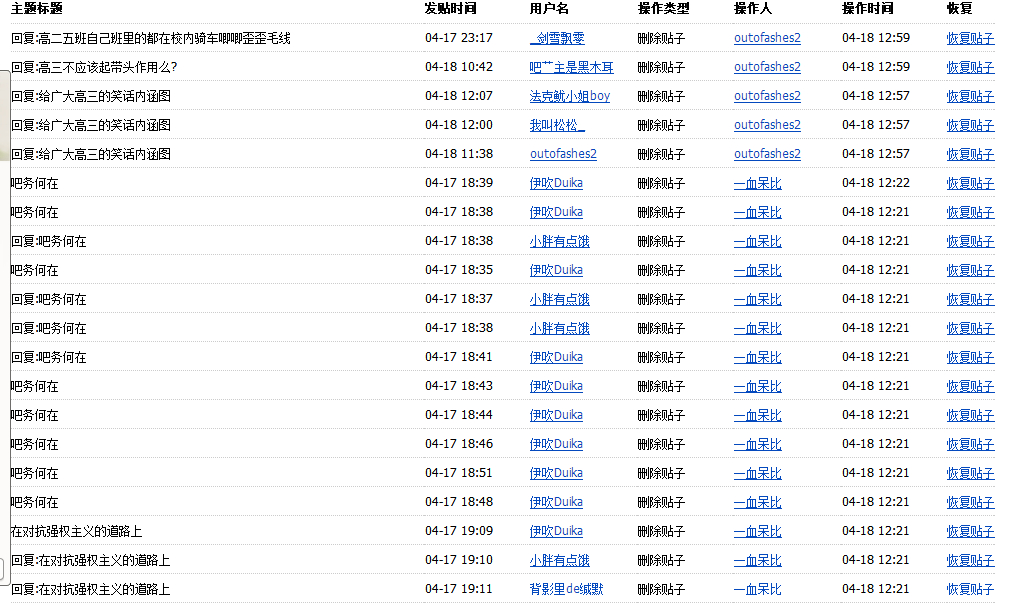Open 伊吹Duika profile posted at 04-17 18:51
The height and width of the screenshot is (604, 1012).
(x=556, y=473)
